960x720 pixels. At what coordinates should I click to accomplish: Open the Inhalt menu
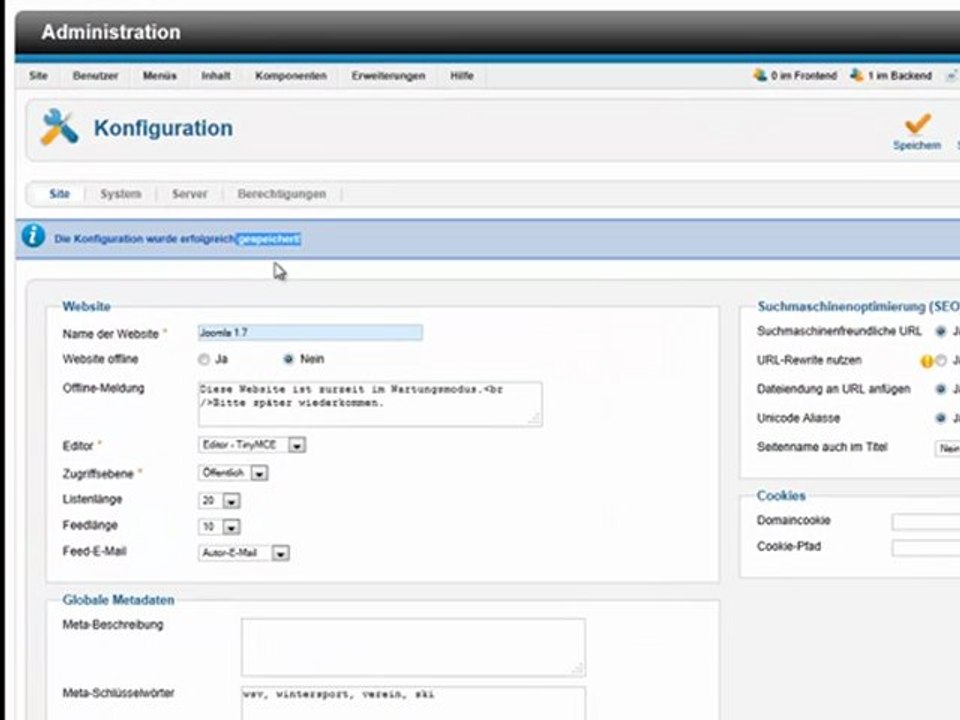click(x=216, y=76)
